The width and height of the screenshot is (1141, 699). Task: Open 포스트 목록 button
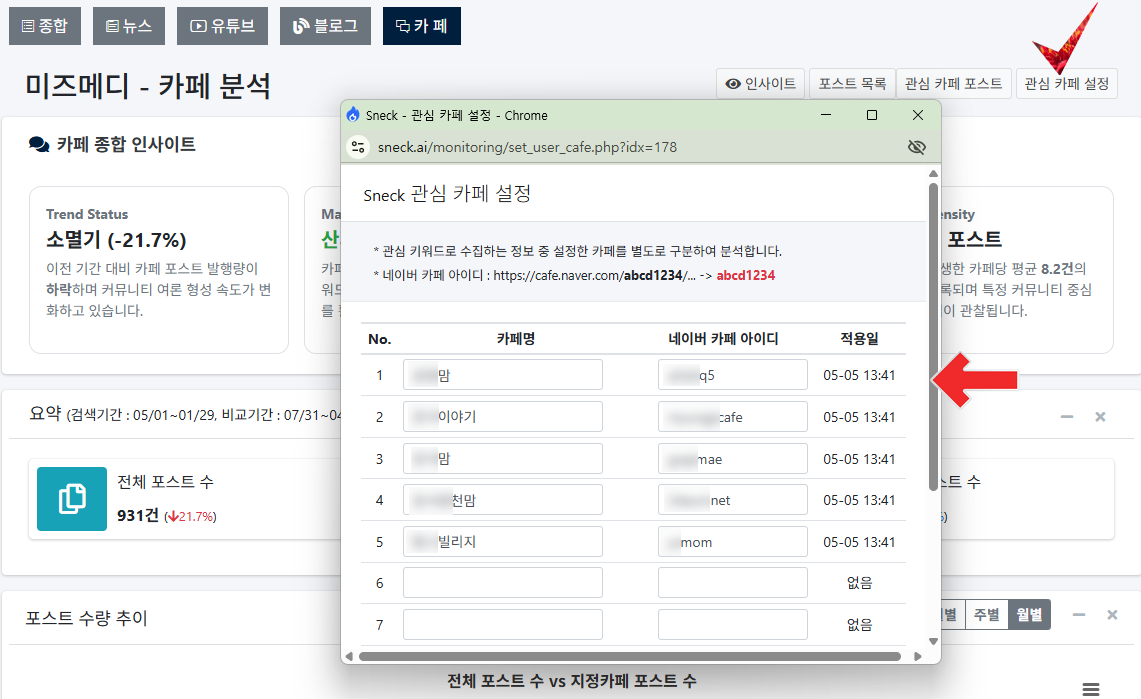coord(852,84)
